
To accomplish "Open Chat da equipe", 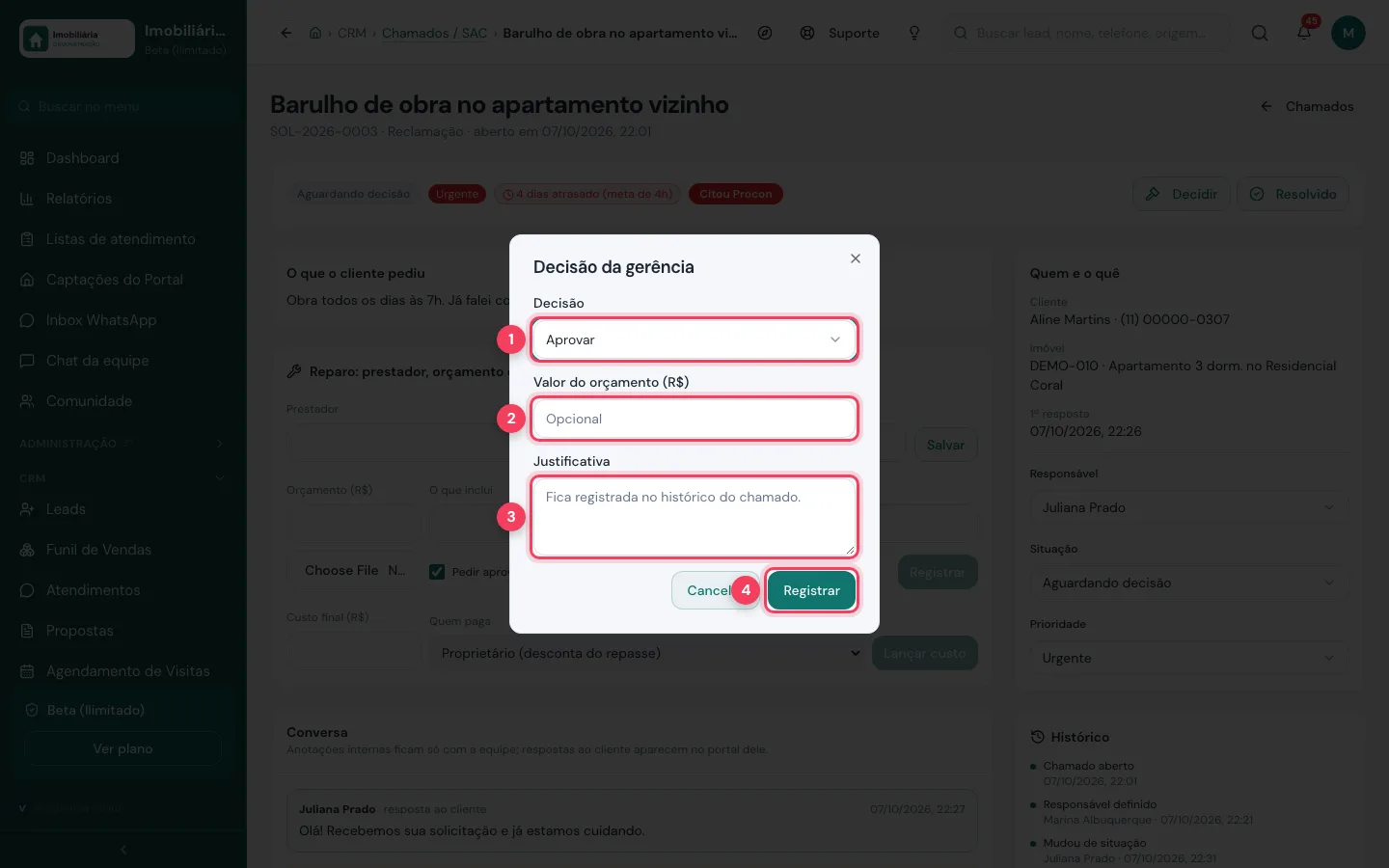I will click(123, 361).
